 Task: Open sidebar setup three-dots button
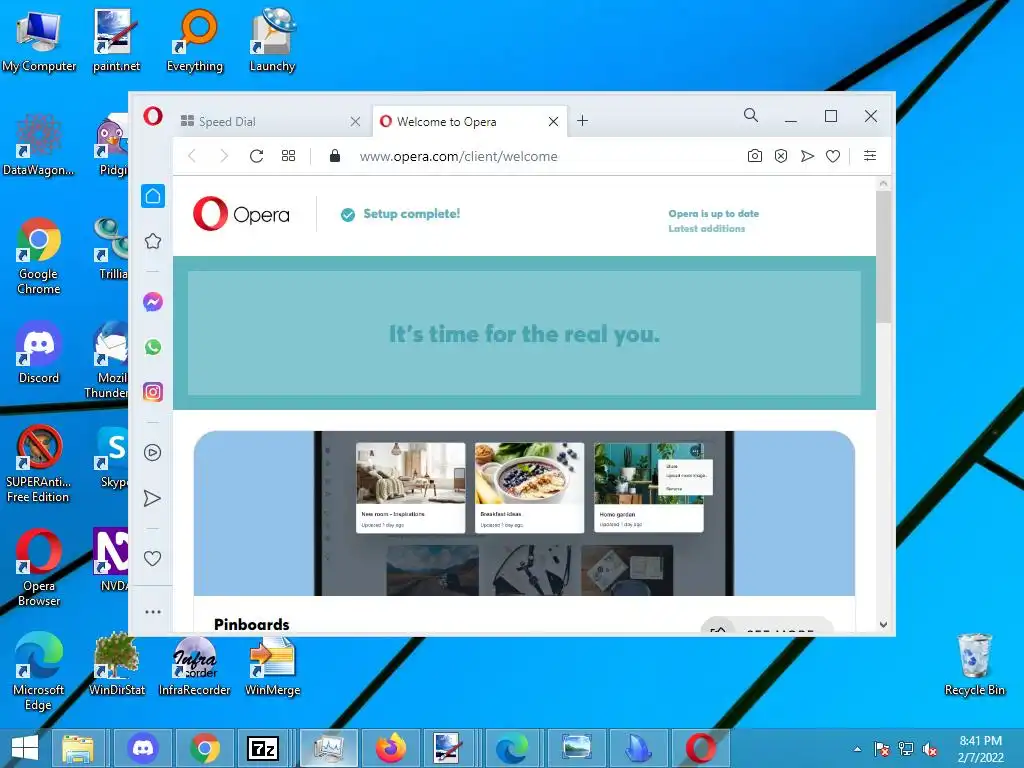coord(153,612)
